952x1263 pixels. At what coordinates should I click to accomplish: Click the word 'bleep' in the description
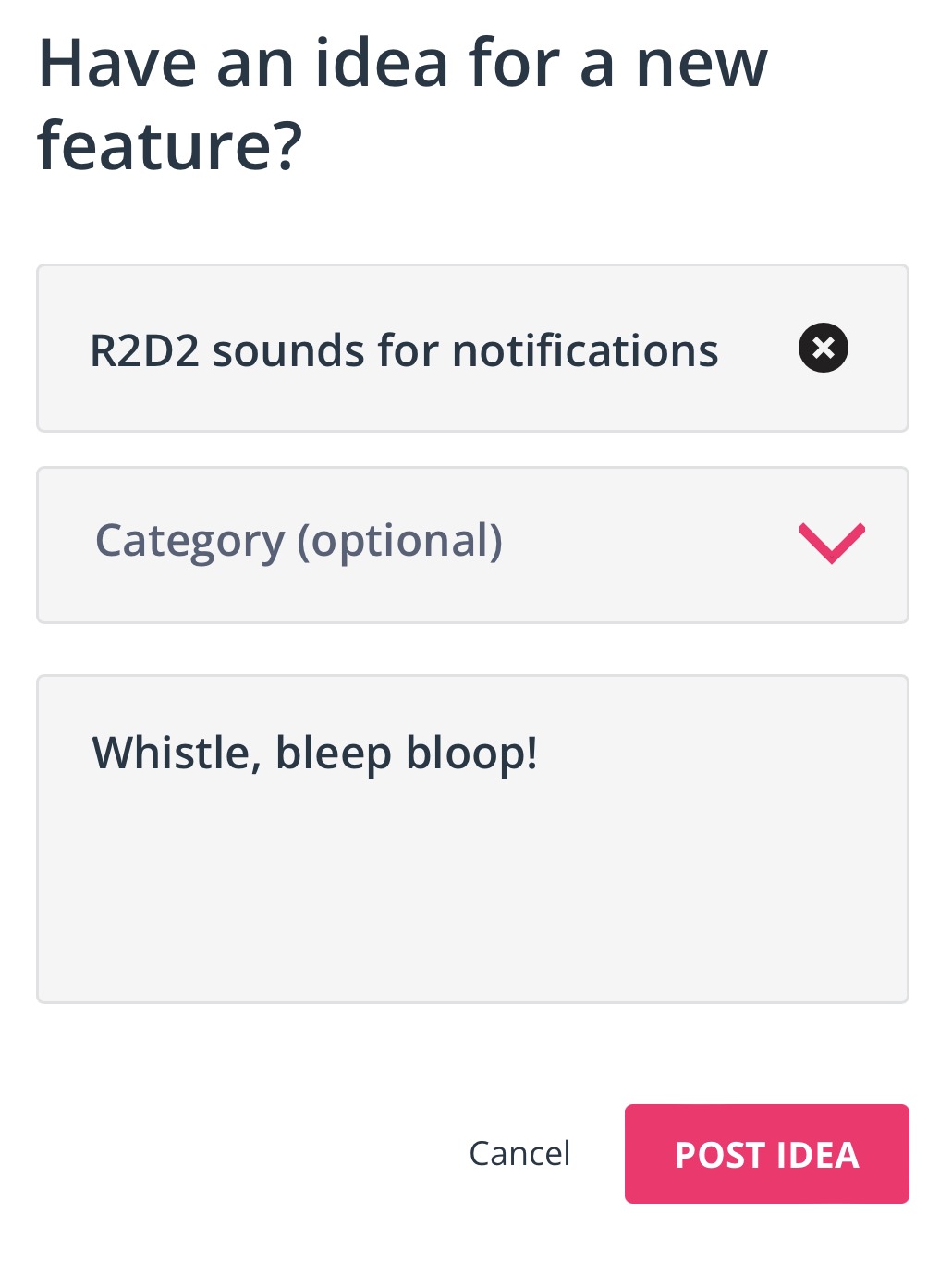point(334,754)
